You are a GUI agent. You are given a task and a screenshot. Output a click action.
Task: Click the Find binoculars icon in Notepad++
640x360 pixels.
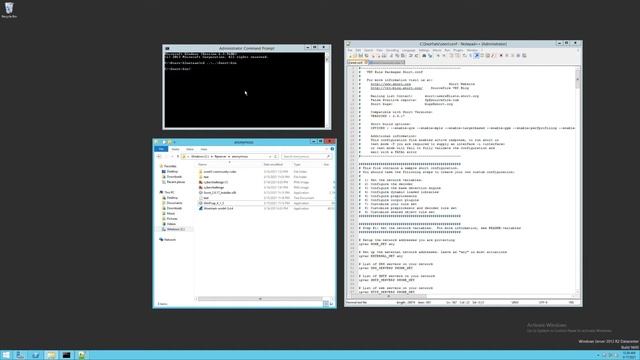[424, 56]
